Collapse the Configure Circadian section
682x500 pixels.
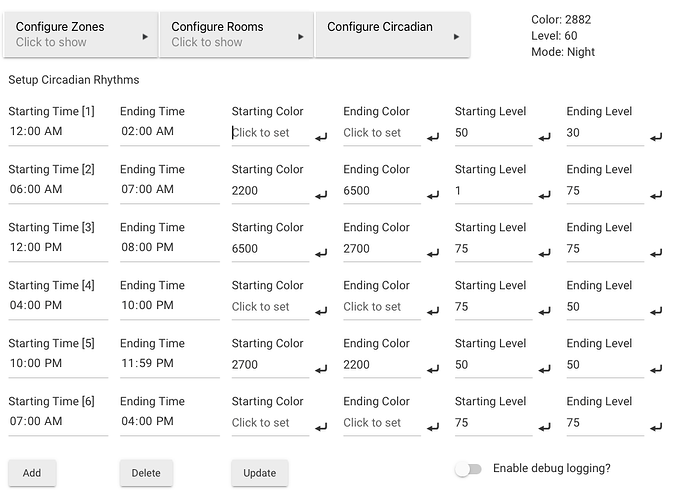point(391,35)
